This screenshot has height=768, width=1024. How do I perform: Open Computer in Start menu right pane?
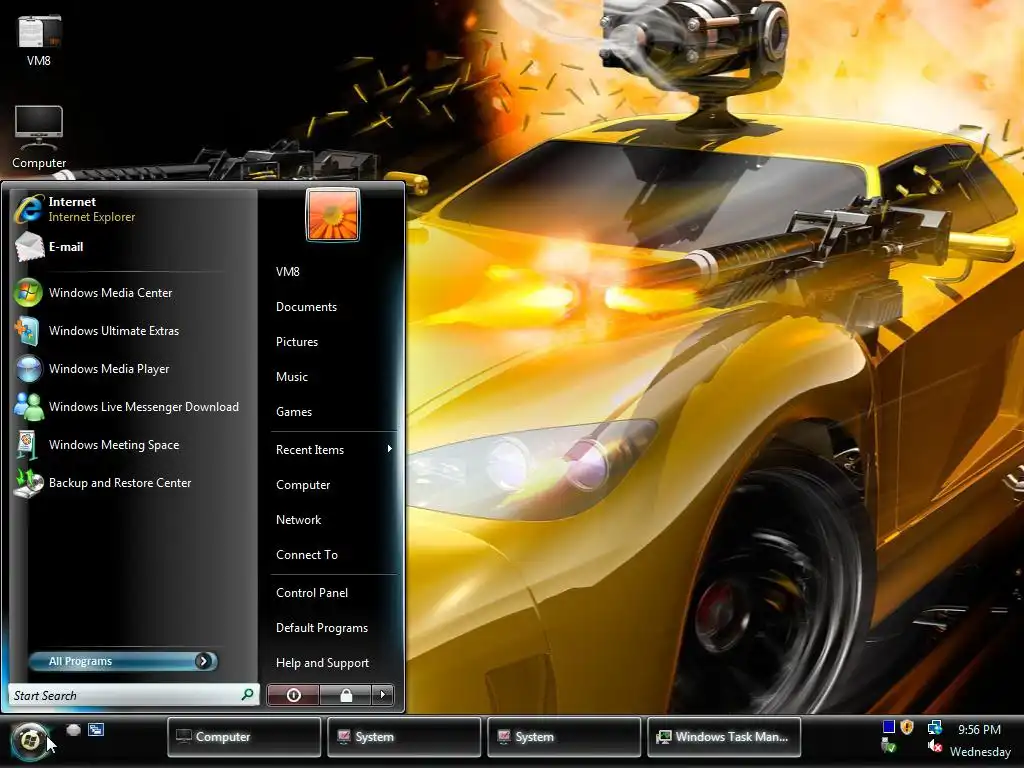click(303, 485)
